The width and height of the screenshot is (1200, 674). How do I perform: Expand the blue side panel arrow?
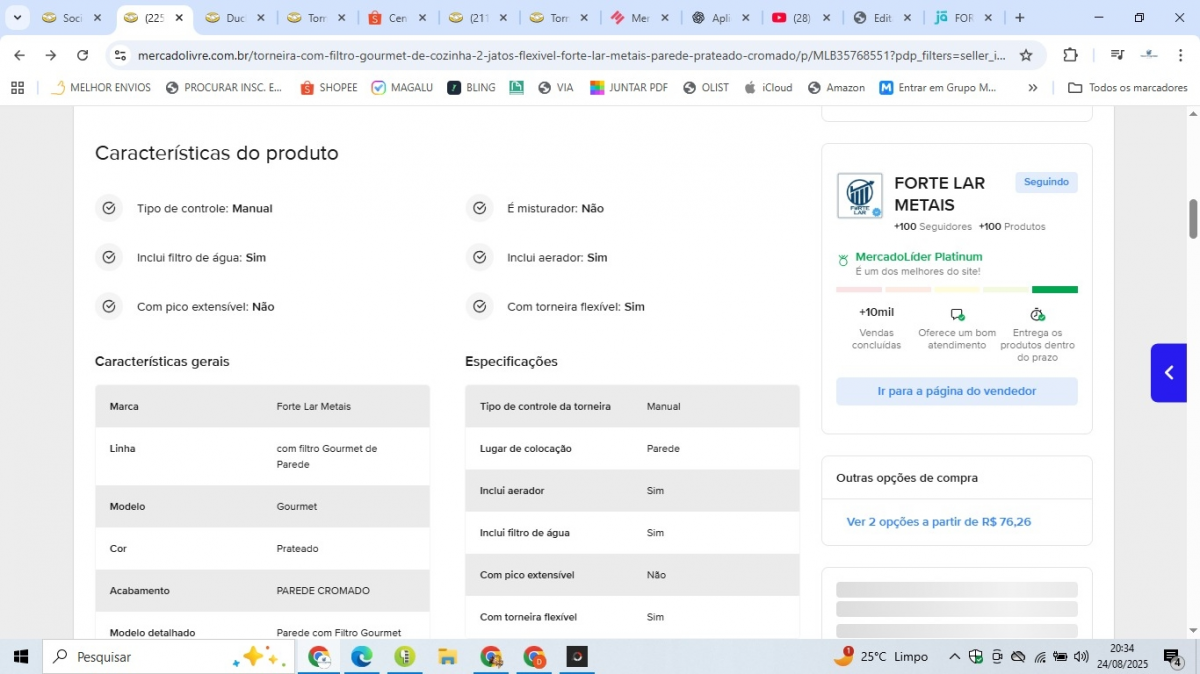pos(1169,373)
